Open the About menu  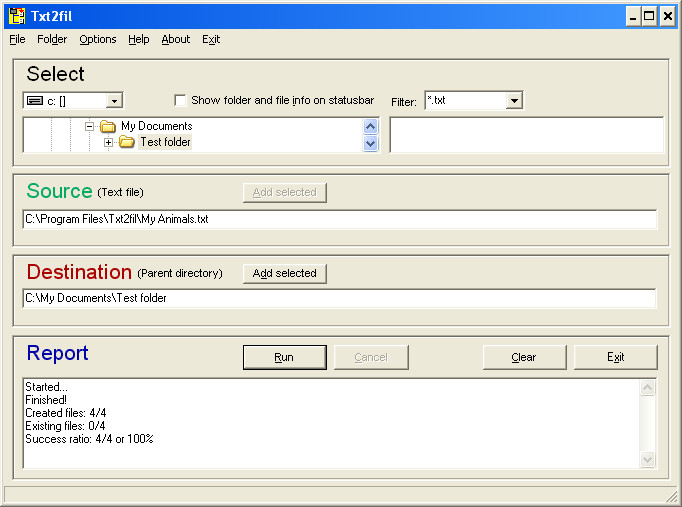[x=175, y=39]
